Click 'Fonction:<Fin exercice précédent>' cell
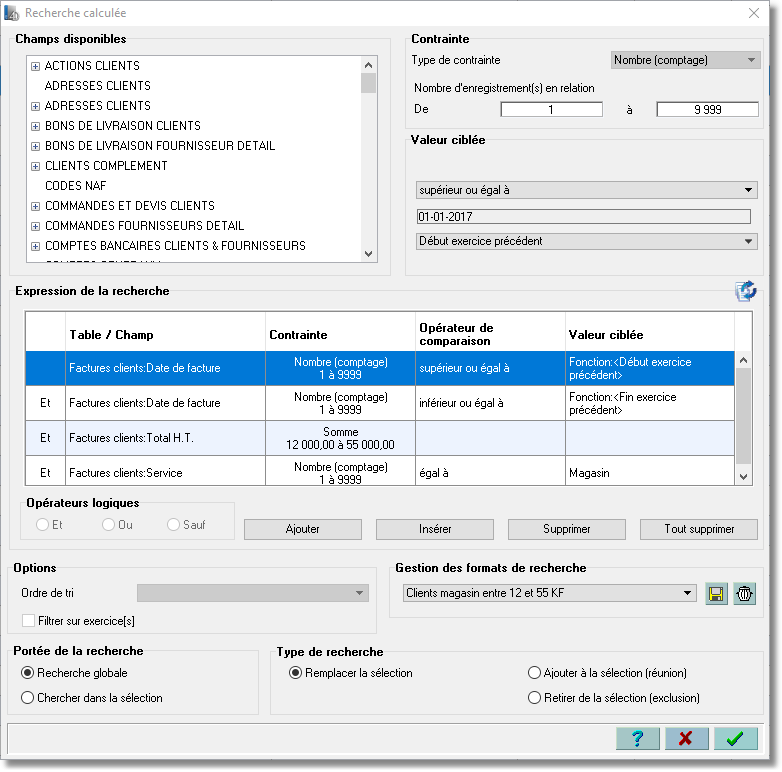782x772 pixels. pos(649,403)
